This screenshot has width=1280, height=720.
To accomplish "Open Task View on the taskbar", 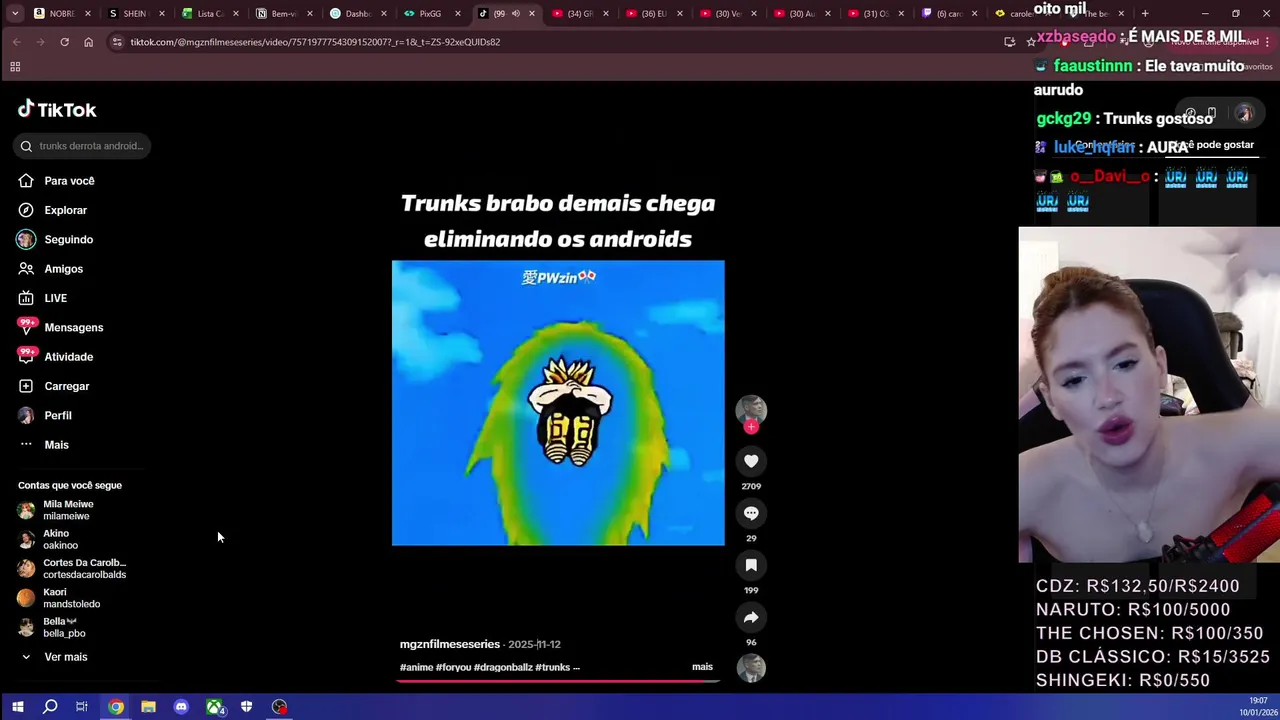I will click(82, 707).
